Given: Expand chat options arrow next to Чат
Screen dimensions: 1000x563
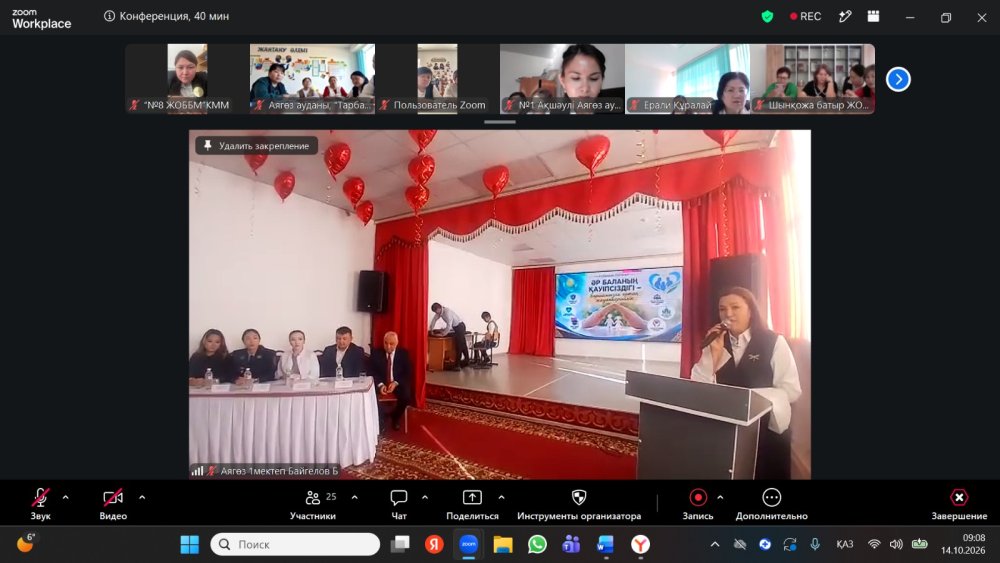Looking at the screenshot, I should [425, 497].
